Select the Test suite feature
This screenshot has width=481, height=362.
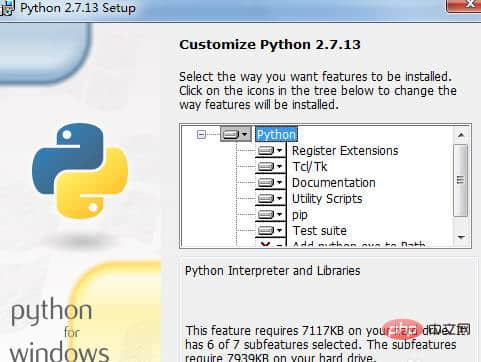click(320, 231)
